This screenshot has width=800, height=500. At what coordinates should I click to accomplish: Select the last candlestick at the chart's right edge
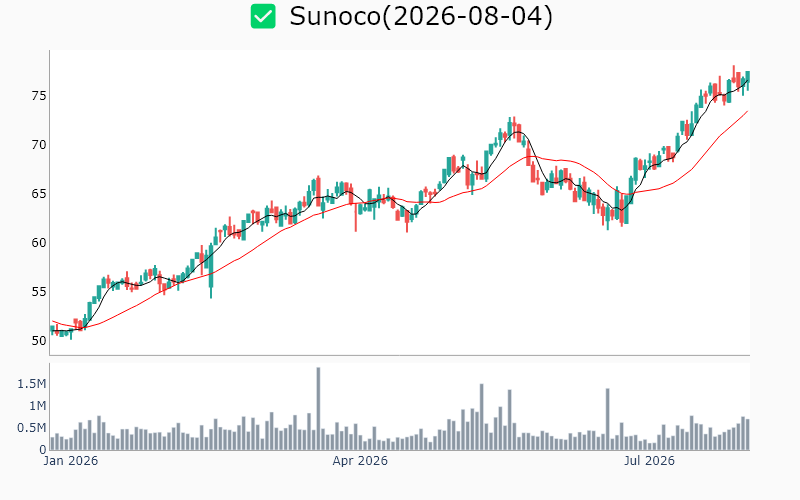pyautogui.click(x=747, y=79)
